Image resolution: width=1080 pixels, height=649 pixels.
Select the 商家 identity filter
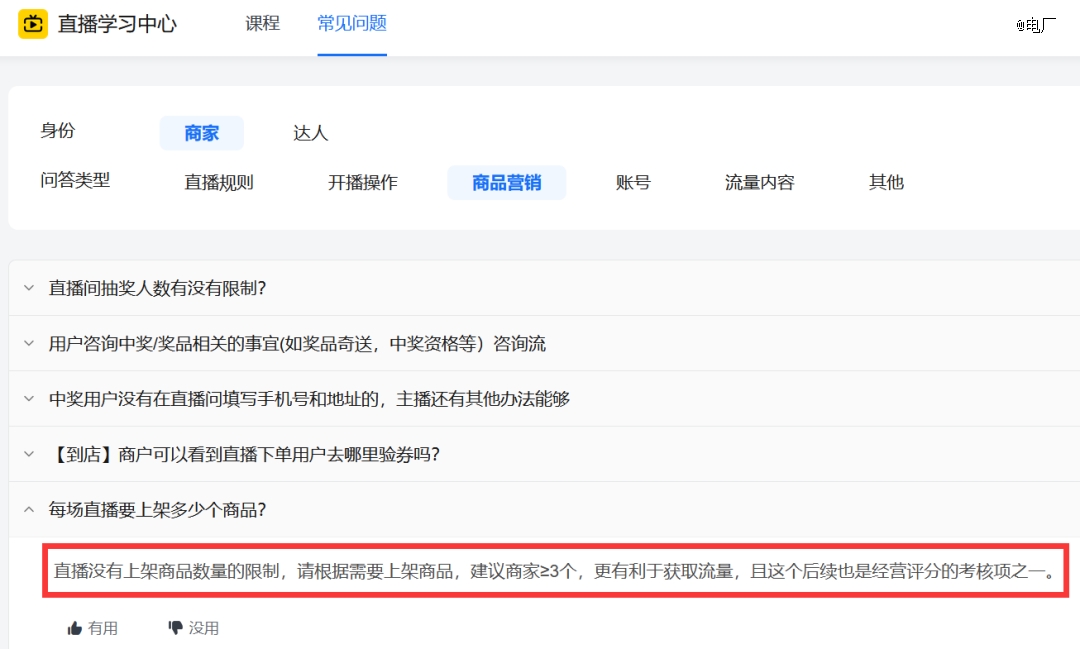click(201, 132)
